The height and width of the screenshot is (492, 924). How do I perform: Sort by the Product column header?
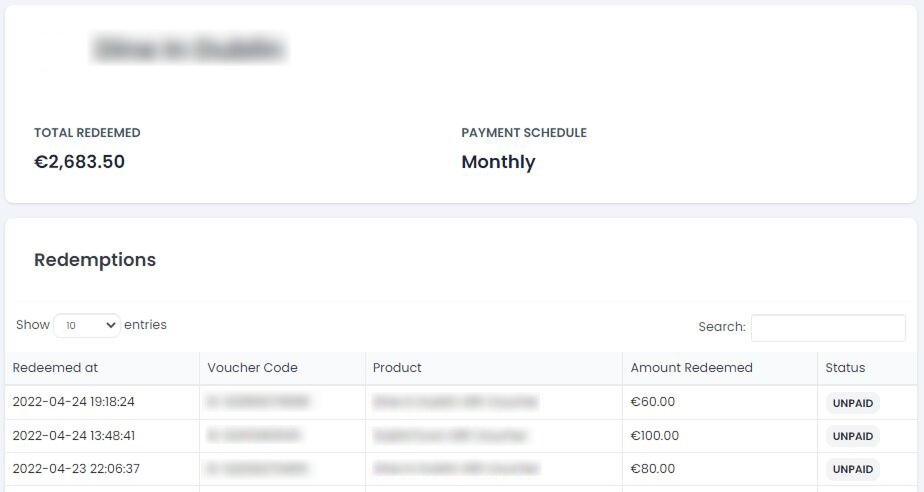tap(397, 368)
